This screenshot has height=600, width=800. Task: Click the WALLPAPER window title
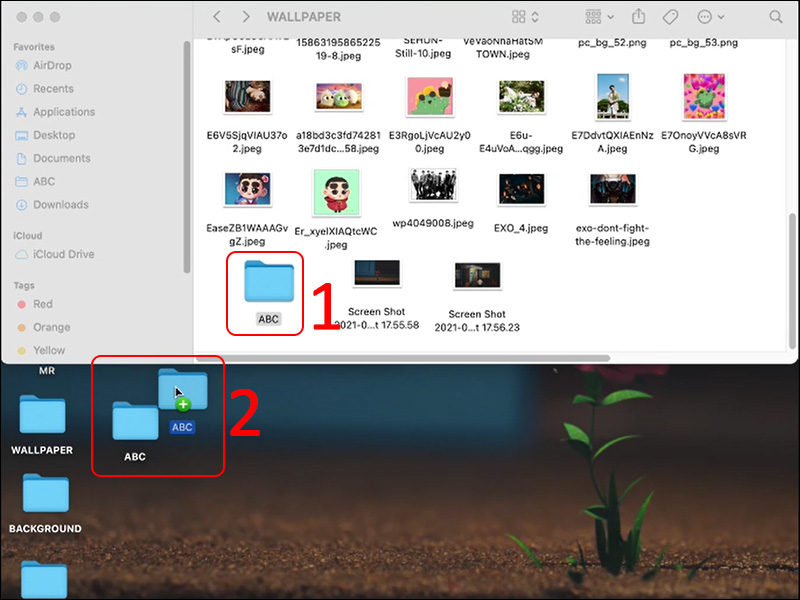pos(304,17)
